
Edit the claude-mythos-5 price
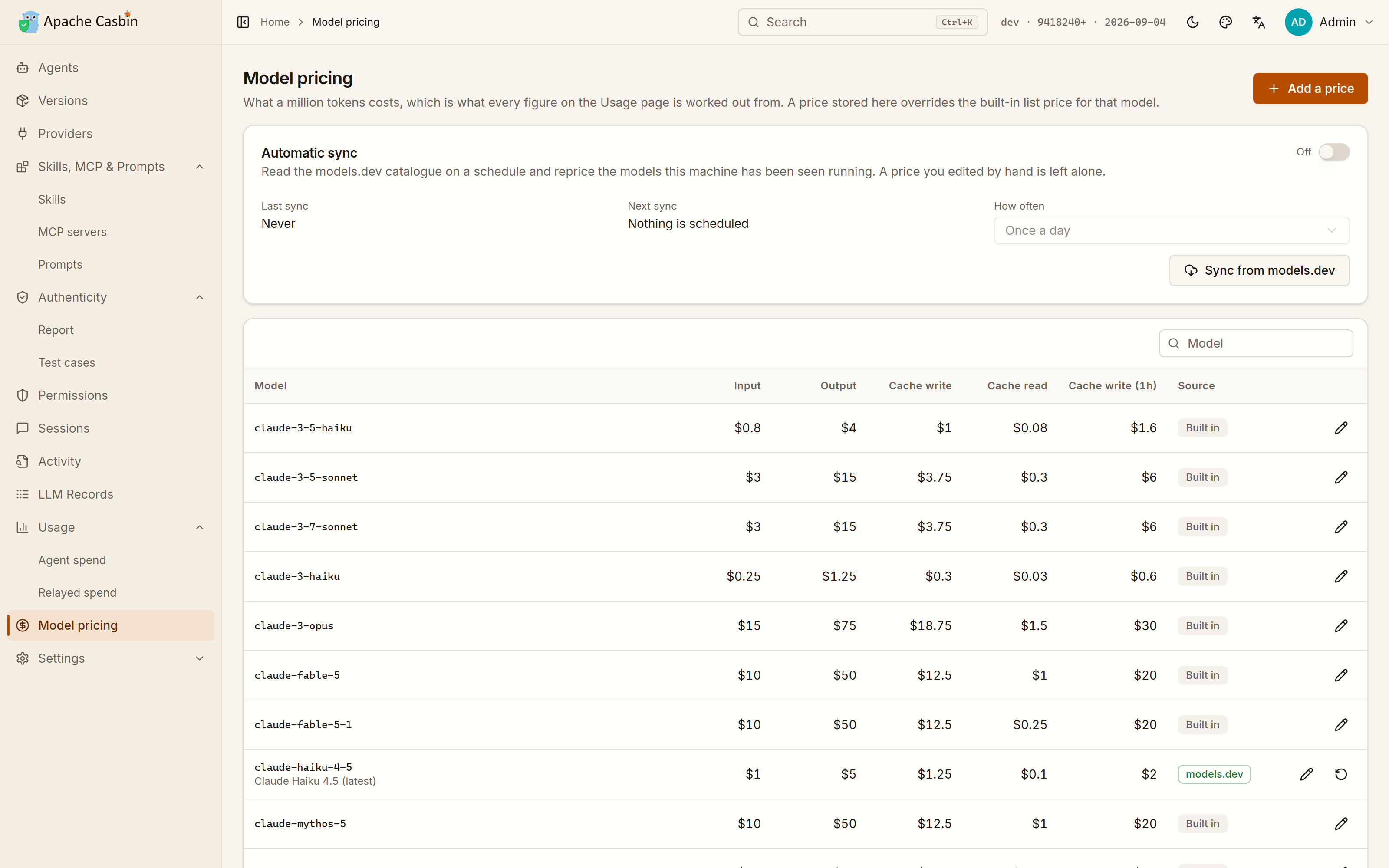[x=1341, y=823]
